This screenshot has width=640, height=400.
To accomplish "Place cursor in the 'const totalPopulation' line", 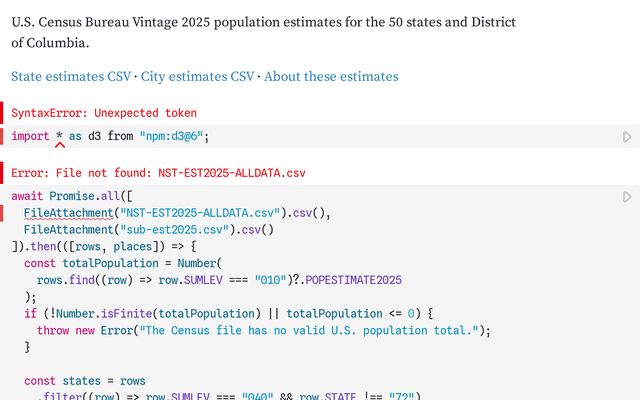I will (123, 263).
